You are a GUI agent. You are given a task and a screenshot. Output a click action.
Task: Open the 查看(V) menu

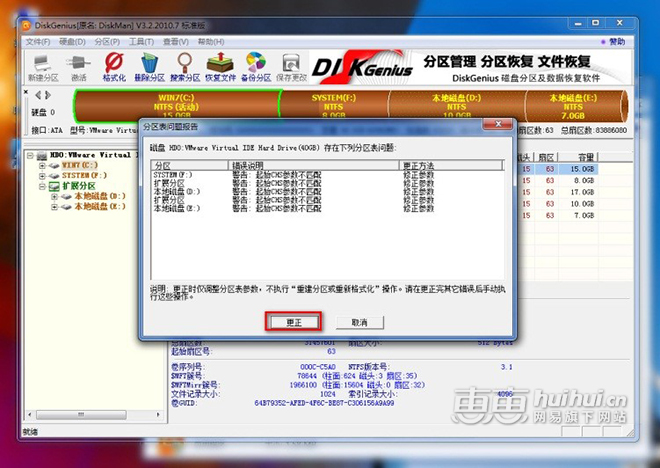click(176, 42)
